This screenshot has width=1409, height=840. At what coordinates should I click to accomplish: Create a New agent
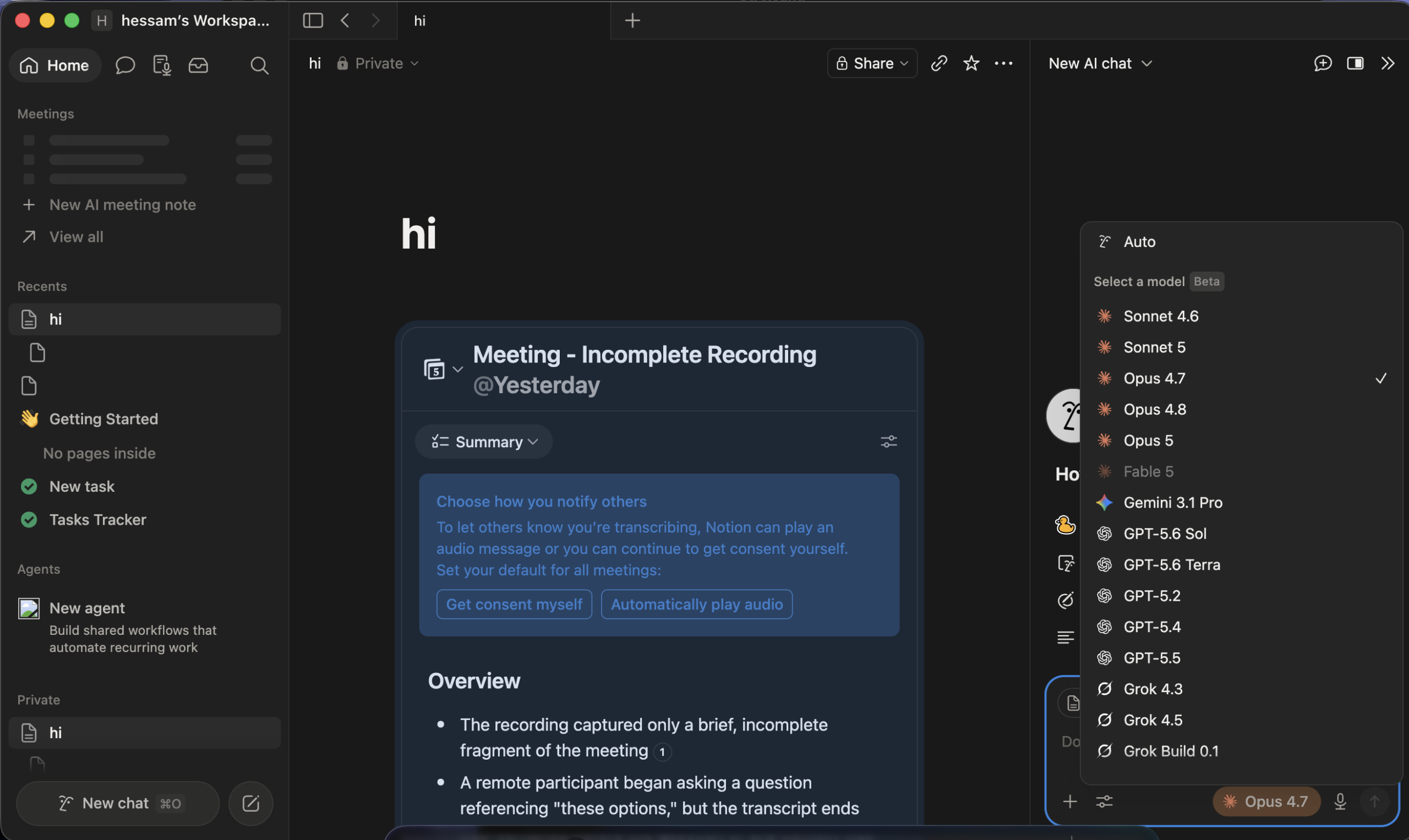144,627
